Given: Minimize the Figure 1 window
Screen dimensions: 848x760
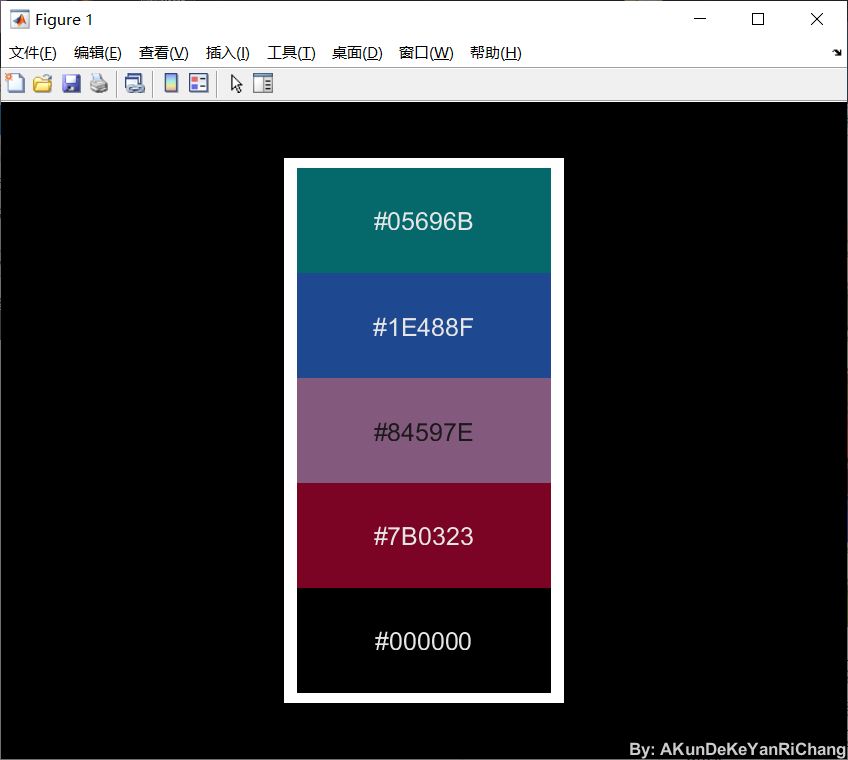Looking at the screenshot, I should (x=700, y=19).
